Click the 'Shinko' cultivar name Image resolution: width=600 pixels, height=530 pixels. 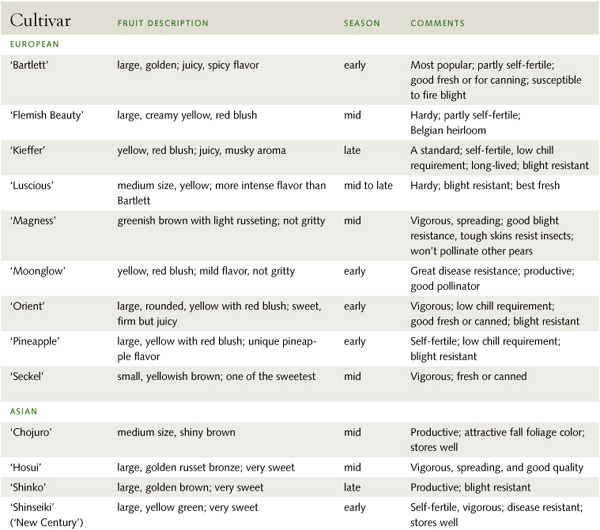(x=28, y=488)
